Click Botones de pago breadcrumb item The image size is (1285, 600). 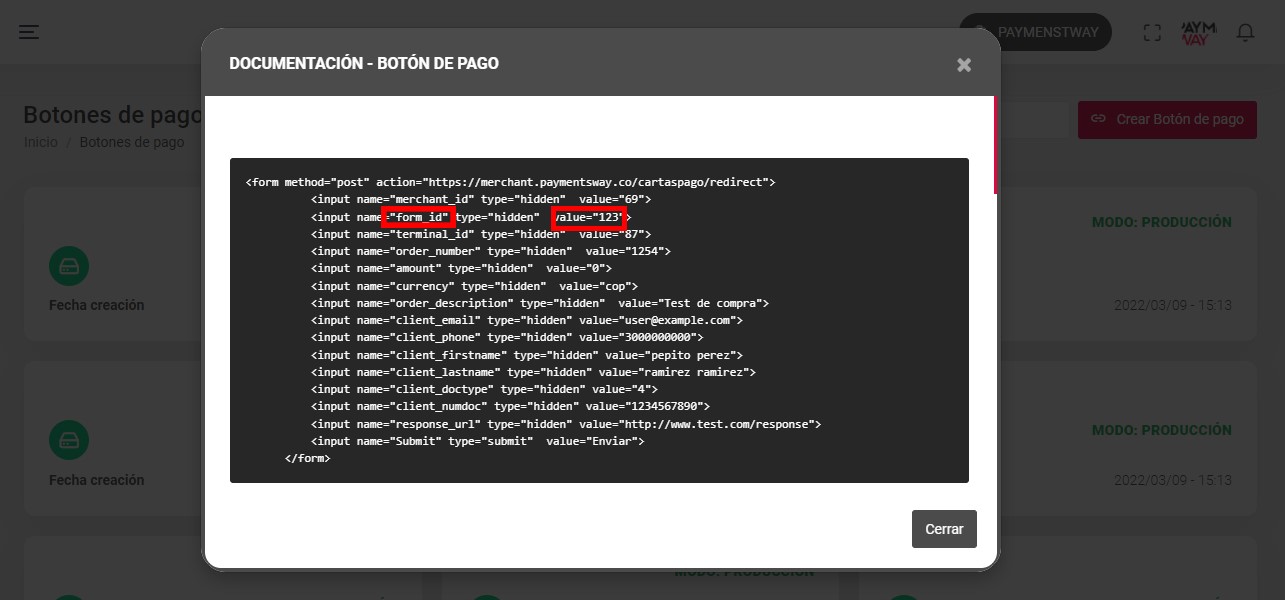(132, 143)
